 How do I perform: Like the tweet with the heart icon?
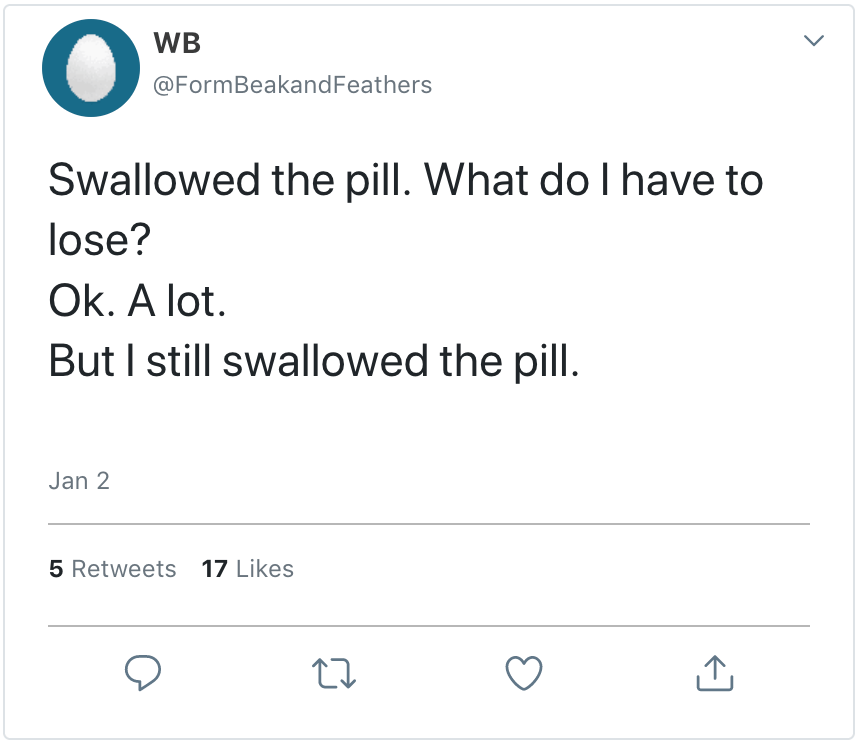(x=523, y=673)
